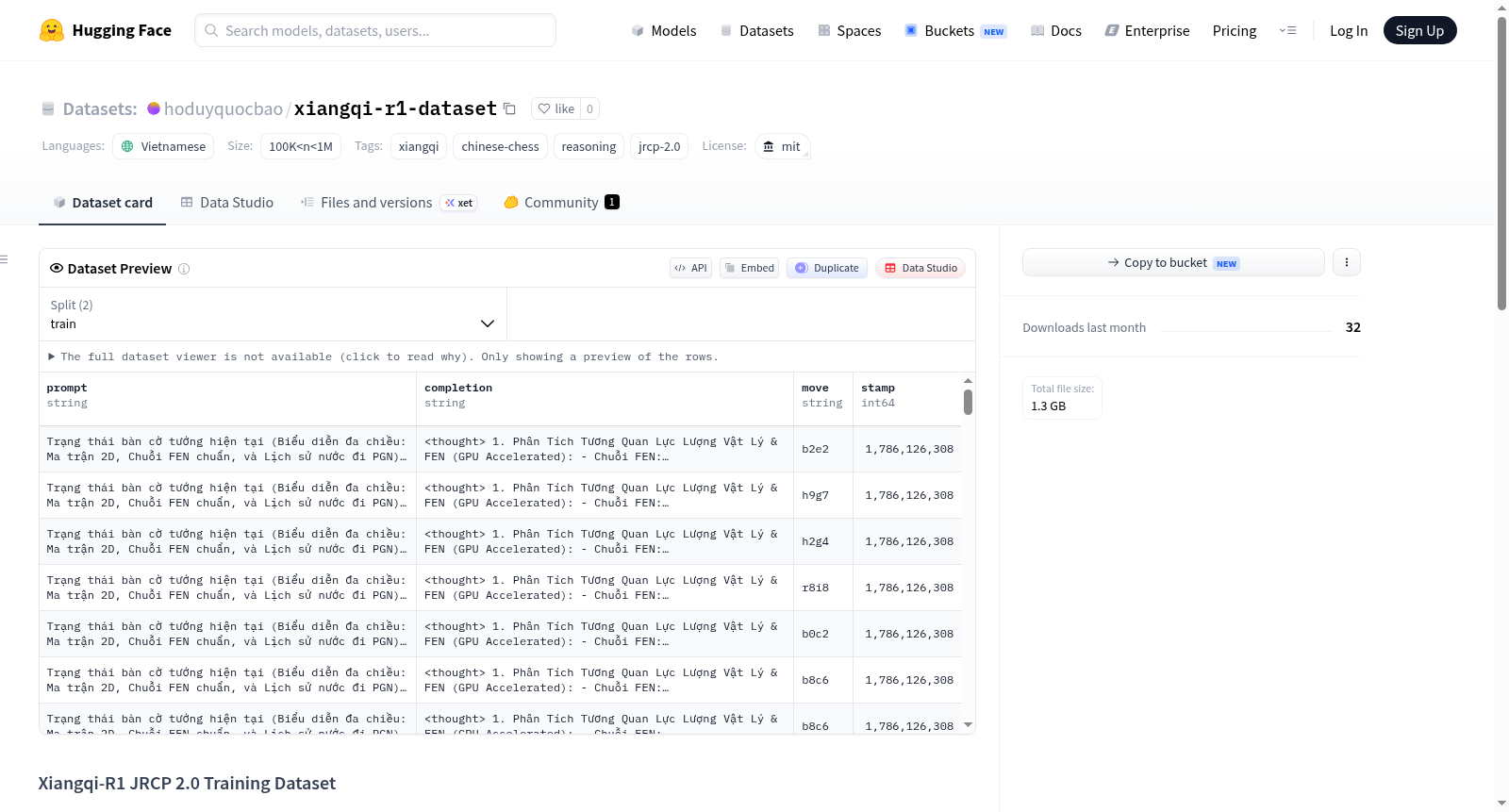This screenshot has width=1509, height=812.
Task: Select the reasoning tag
Action: coord(589,146)
